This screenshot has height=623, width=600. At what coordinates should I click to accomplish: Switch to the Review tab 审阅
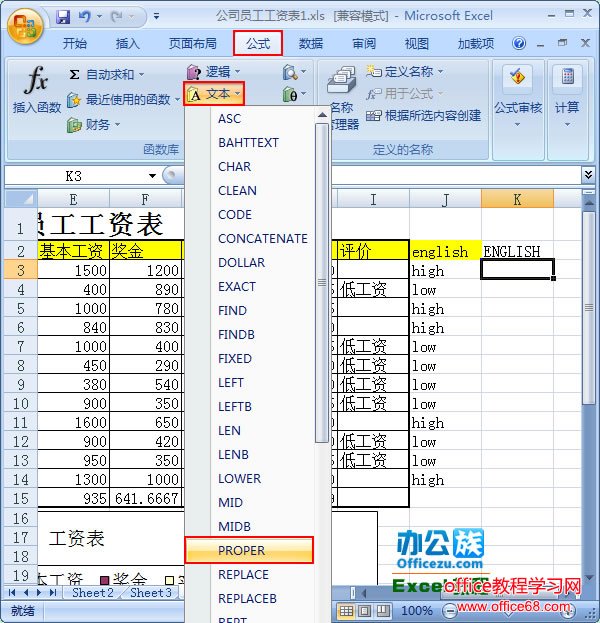364,43
